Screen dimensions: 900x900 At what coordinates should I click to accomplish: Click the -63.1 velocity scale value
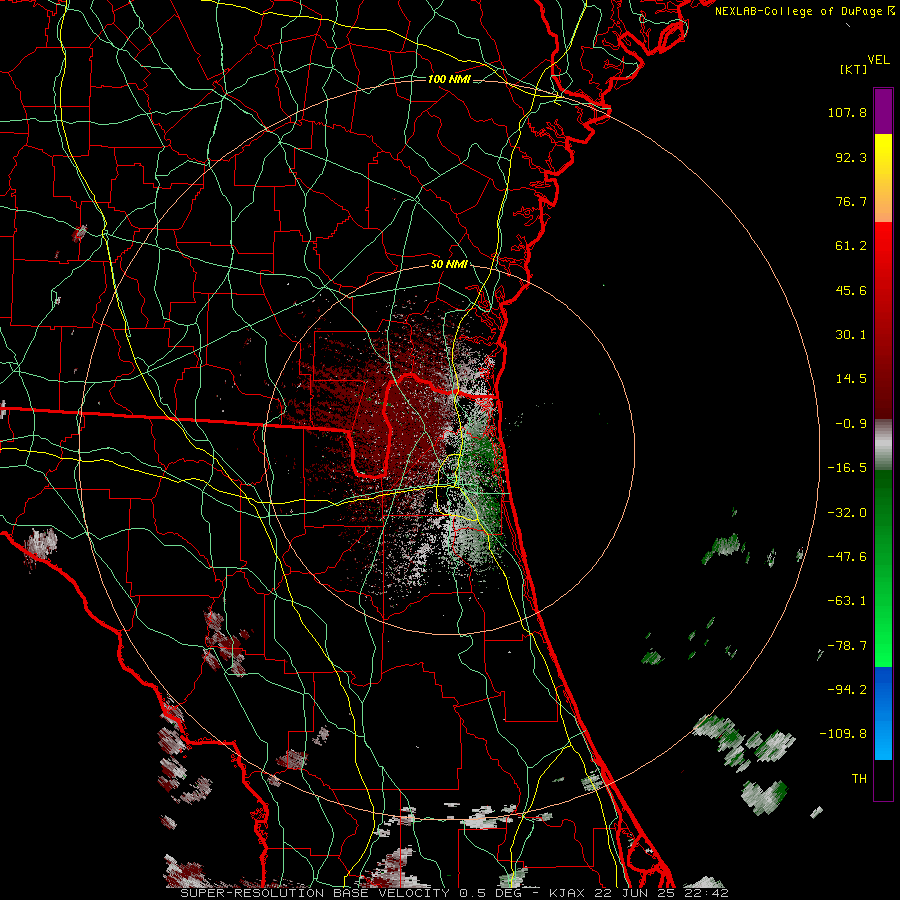pos(847,601)
